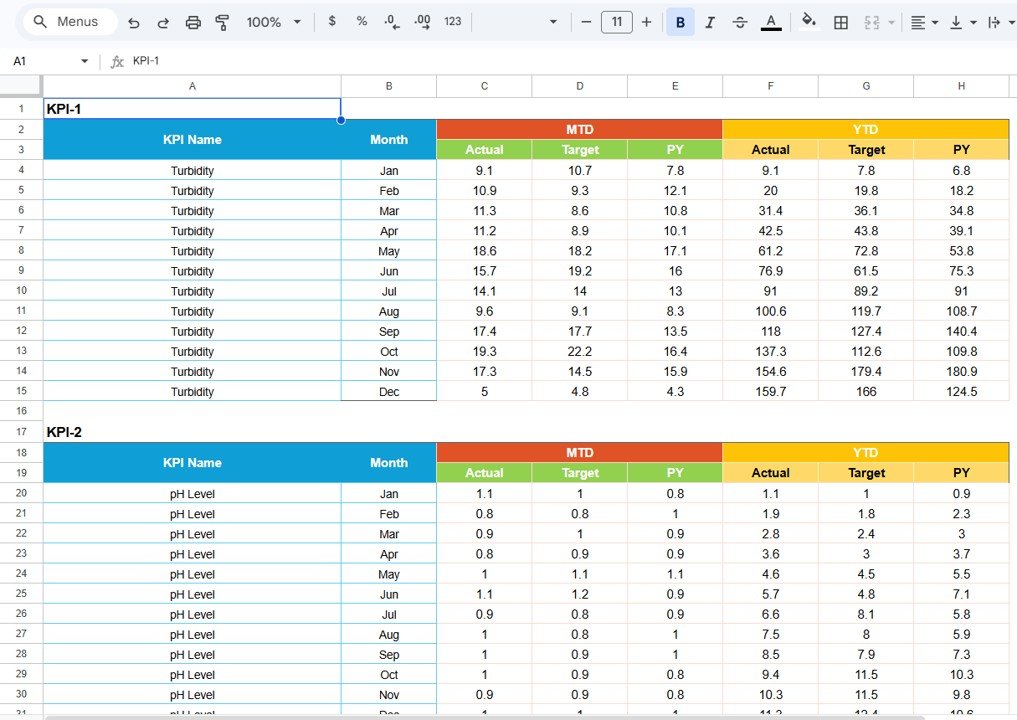Image resolution: width=1017 pixels, height=720 pixels.
Task: Apply strikethrough formatting
Action: (740, 21)
